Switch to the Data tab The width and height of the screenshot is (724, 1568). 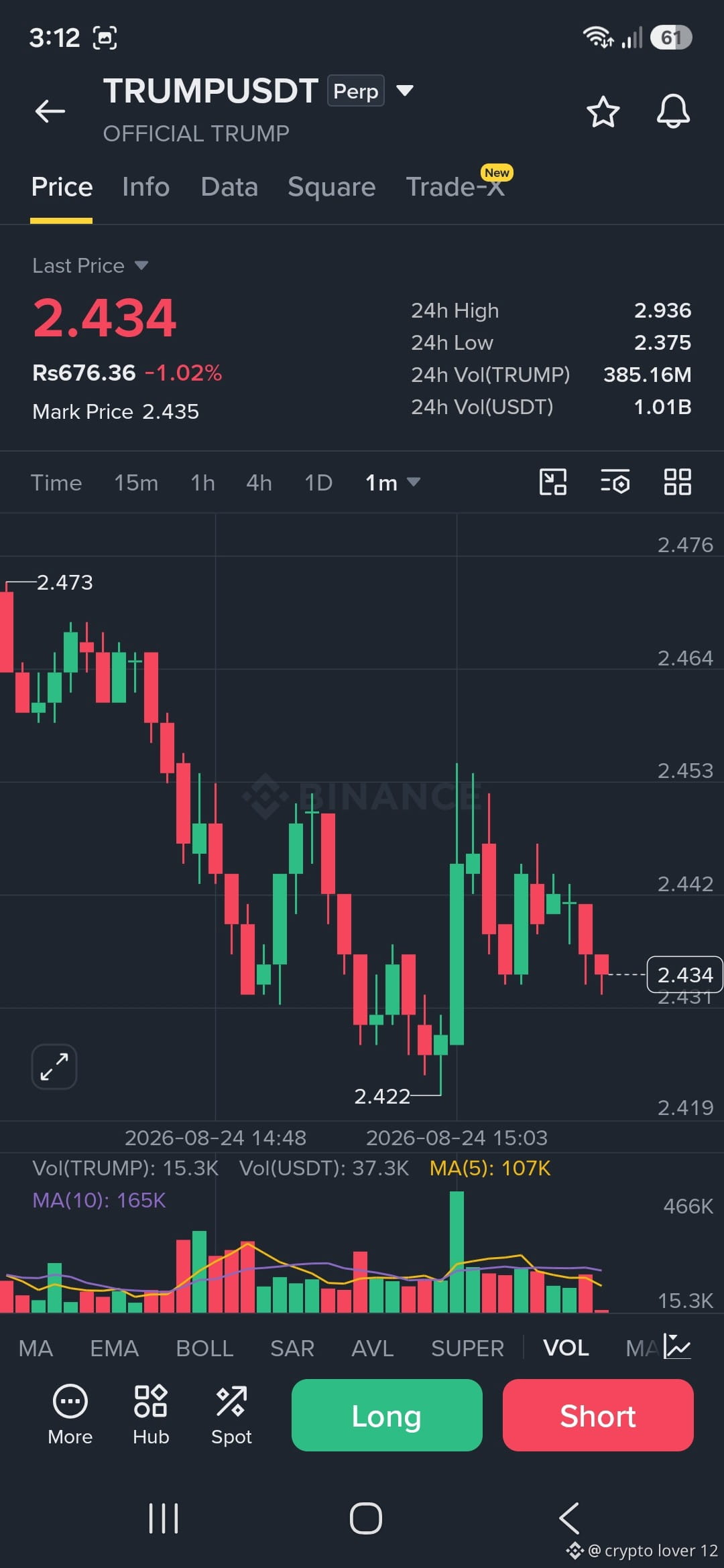tap(229, 187)
